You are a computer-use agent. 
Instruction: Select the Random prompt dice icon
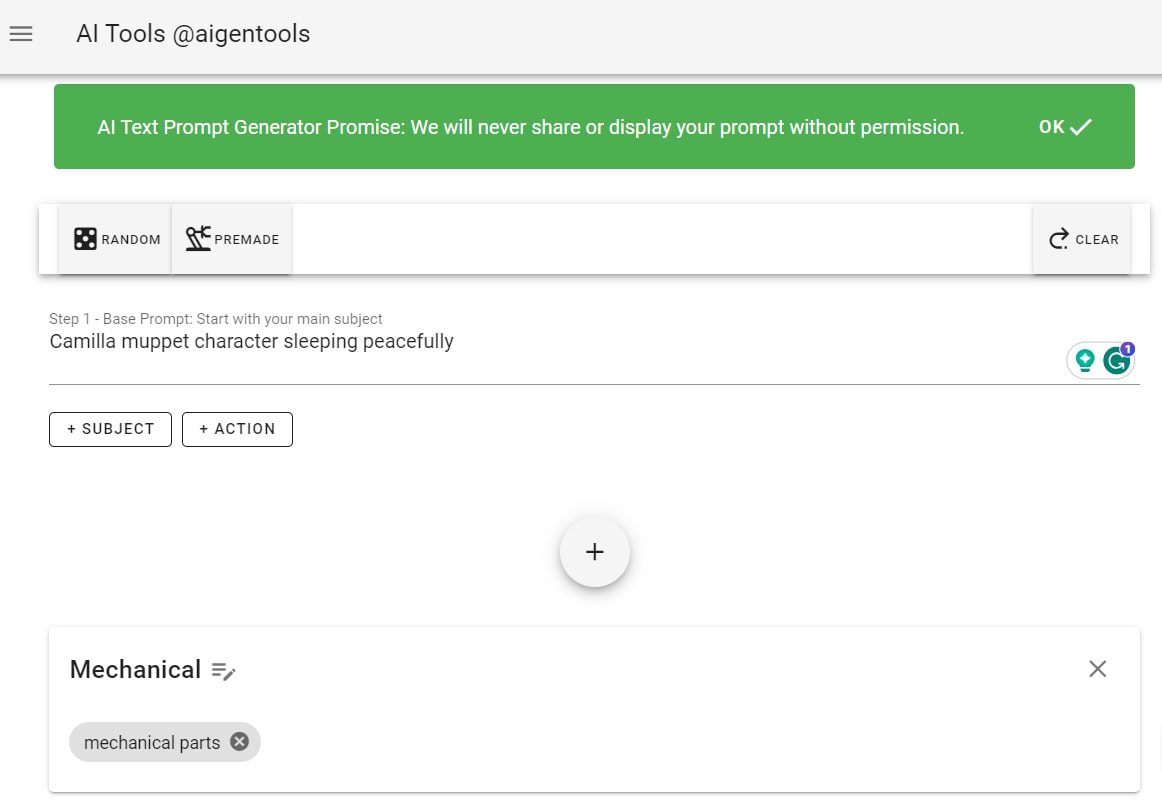tap(86, 238)
